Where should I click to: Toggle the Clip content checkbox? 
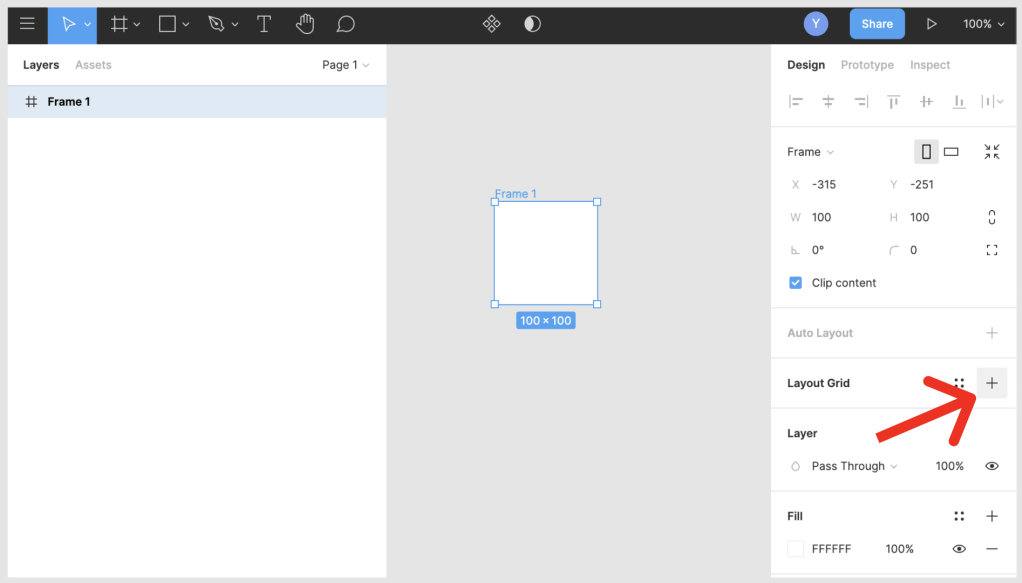(x=796, y=283)
